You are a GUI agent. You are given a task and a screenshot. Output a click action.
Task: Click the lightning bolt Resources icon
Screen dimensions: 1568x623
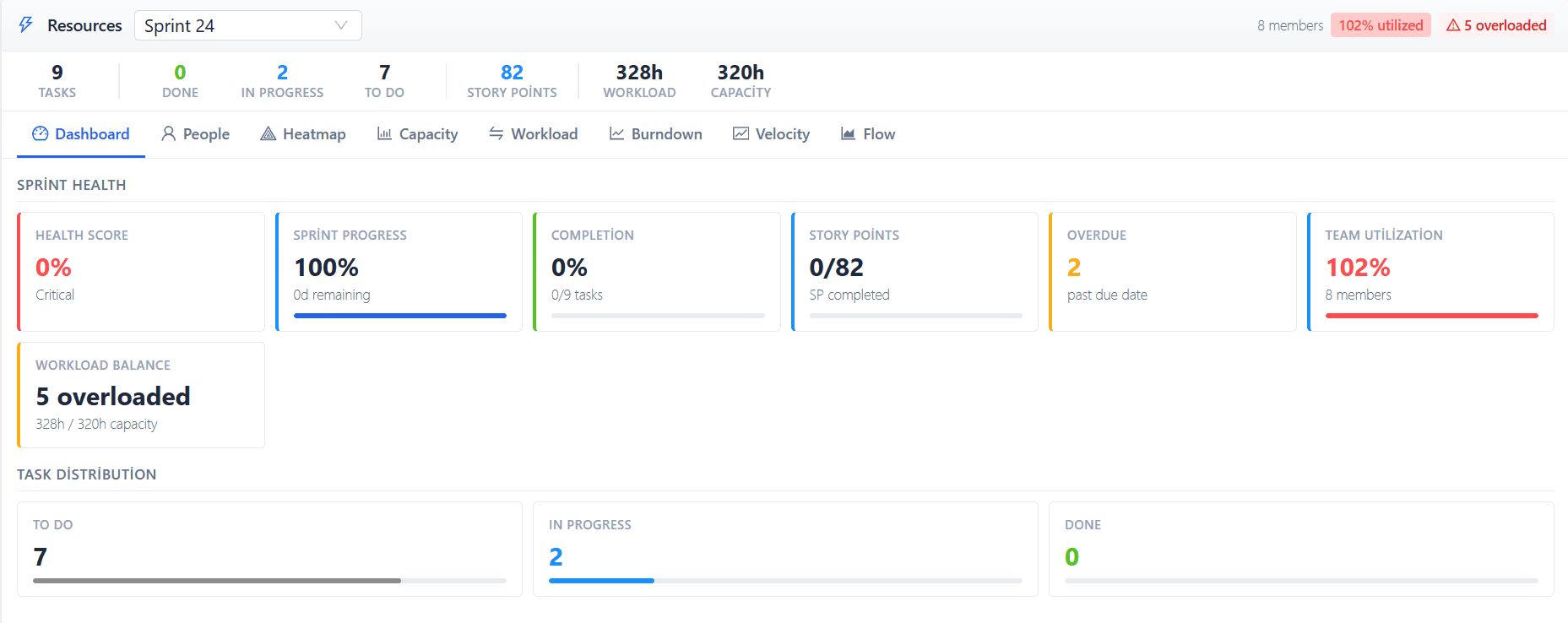pyautogui.click(x=26, y=25)
